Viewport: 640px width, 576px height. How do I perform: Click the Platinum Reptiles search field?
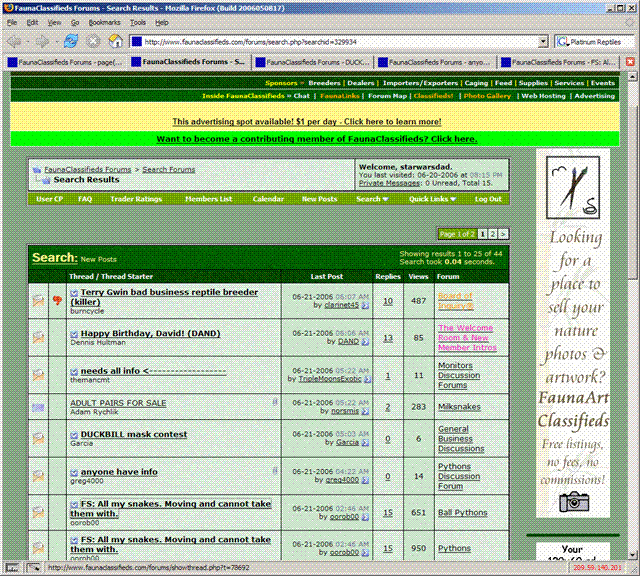coord(598,42)
